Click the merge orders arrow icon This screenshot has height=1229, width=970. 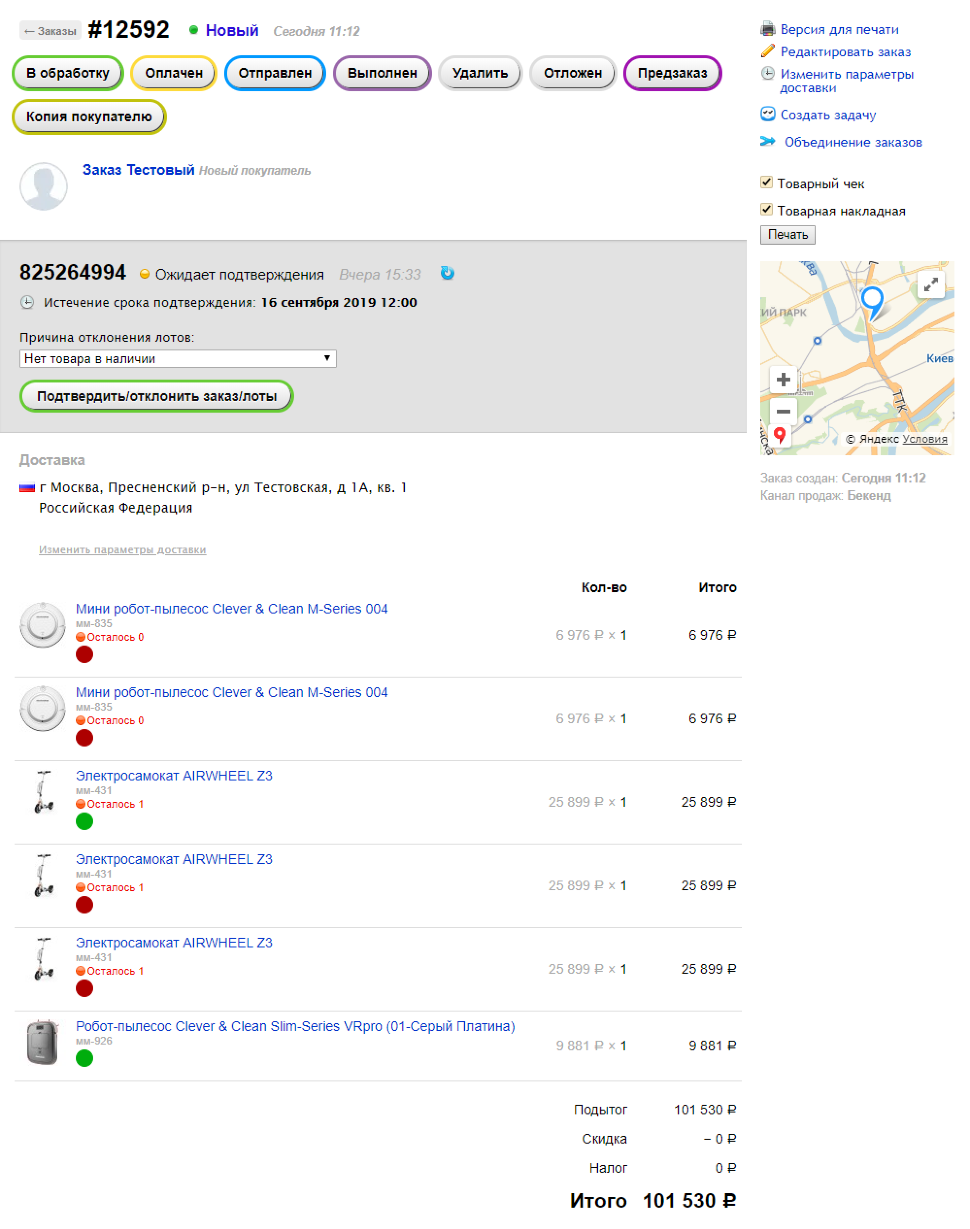click(768, 142)
